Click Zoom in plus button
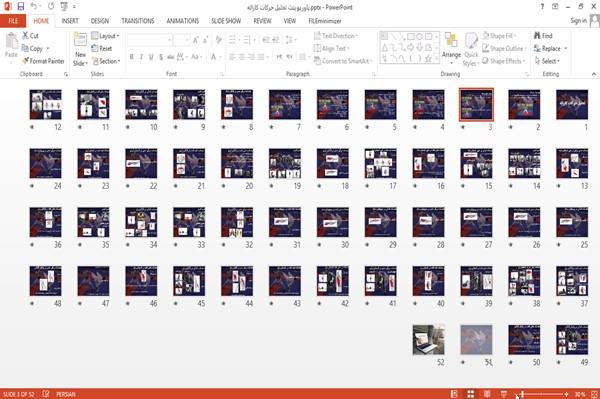Screen dimensions: 600x399 click(566, 394)
